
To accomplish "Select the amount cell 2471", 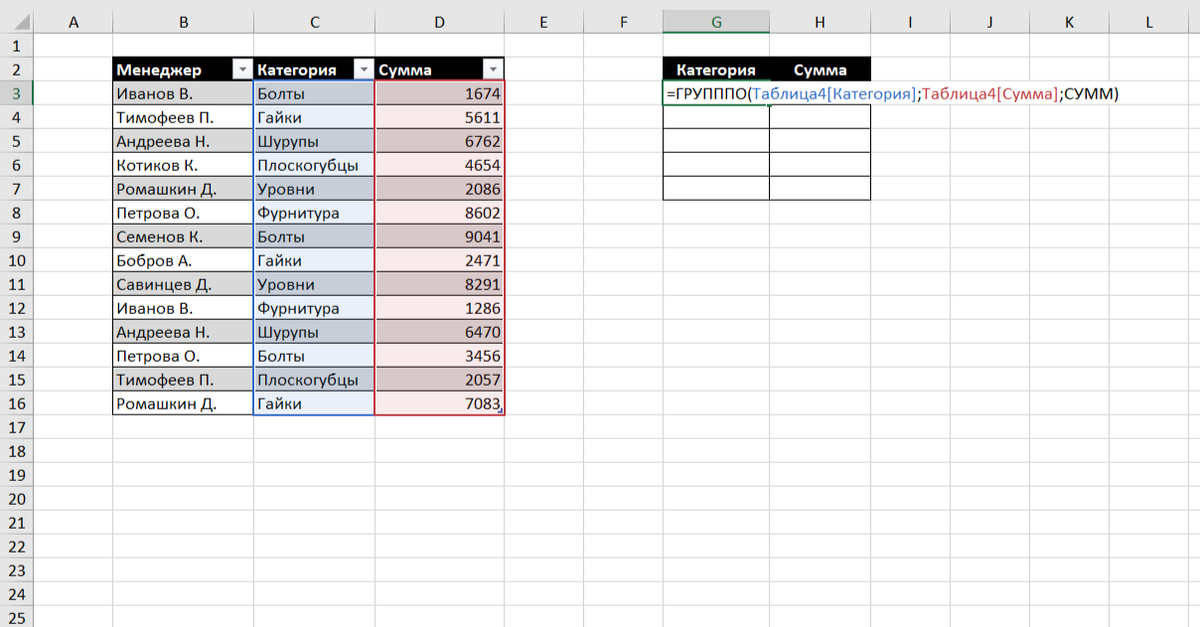I will (x=439, y=260).
